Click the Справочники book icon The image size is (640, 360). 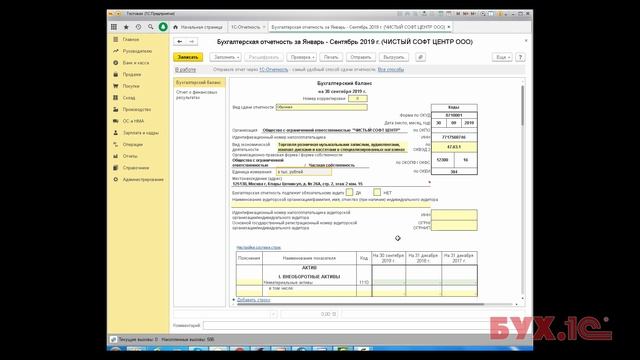116,168
